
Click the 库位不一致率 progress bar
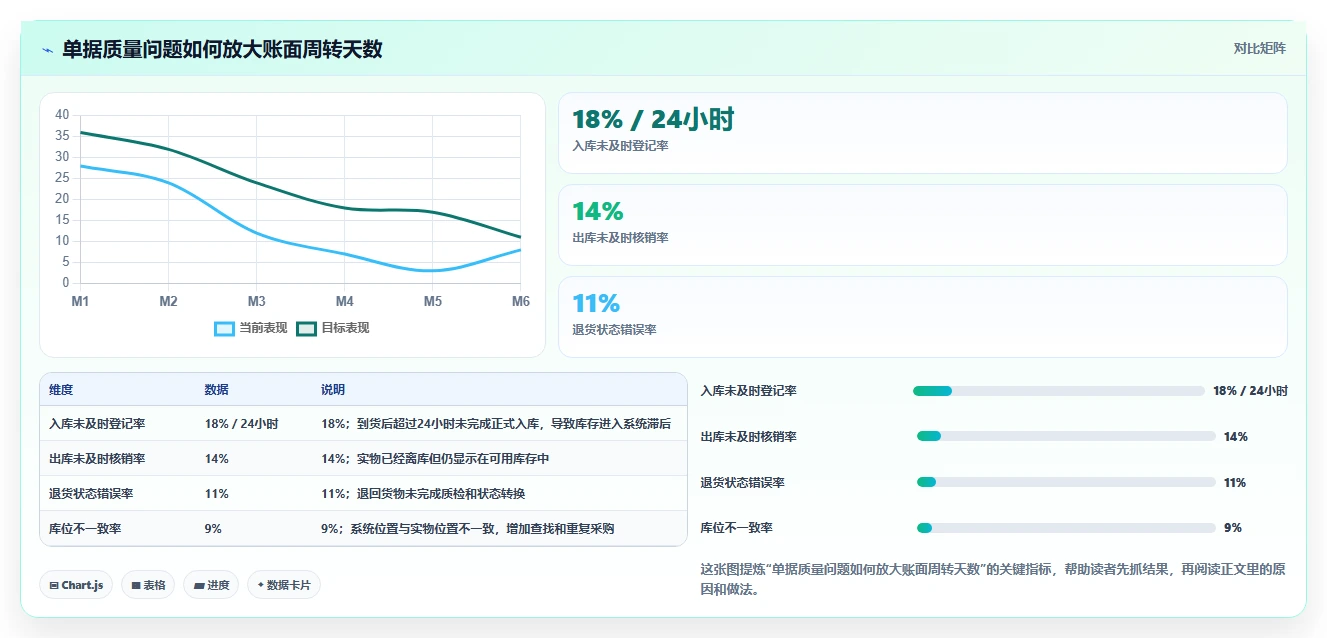click(1066, 527)
